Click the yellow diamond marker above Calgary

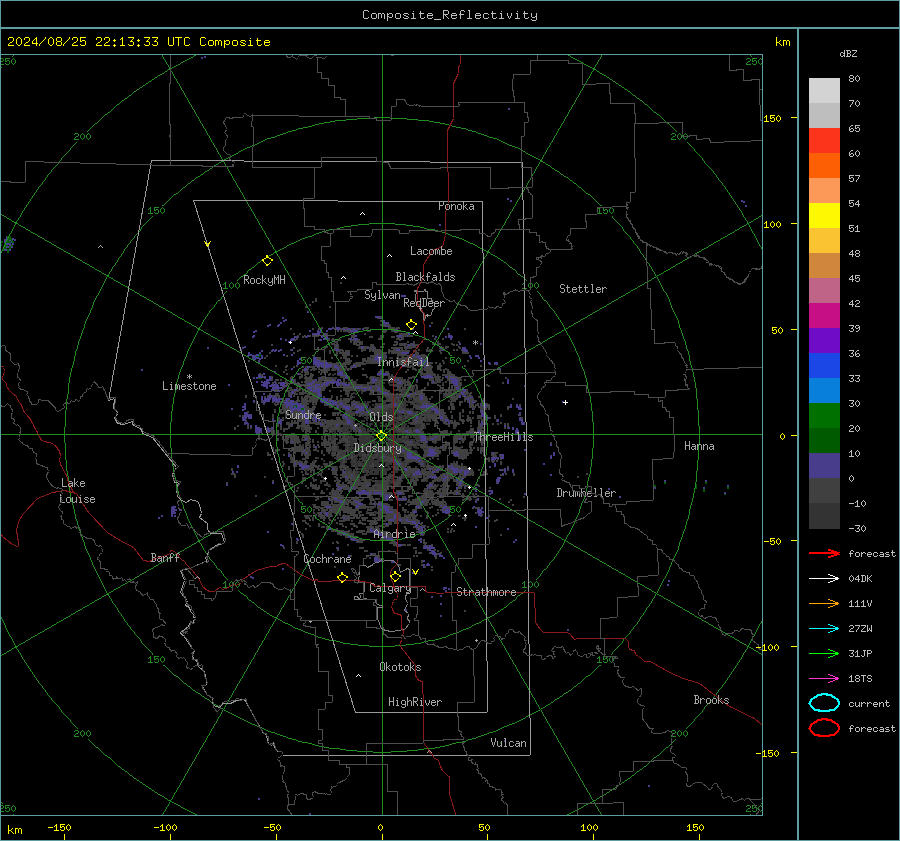[395, 576]
